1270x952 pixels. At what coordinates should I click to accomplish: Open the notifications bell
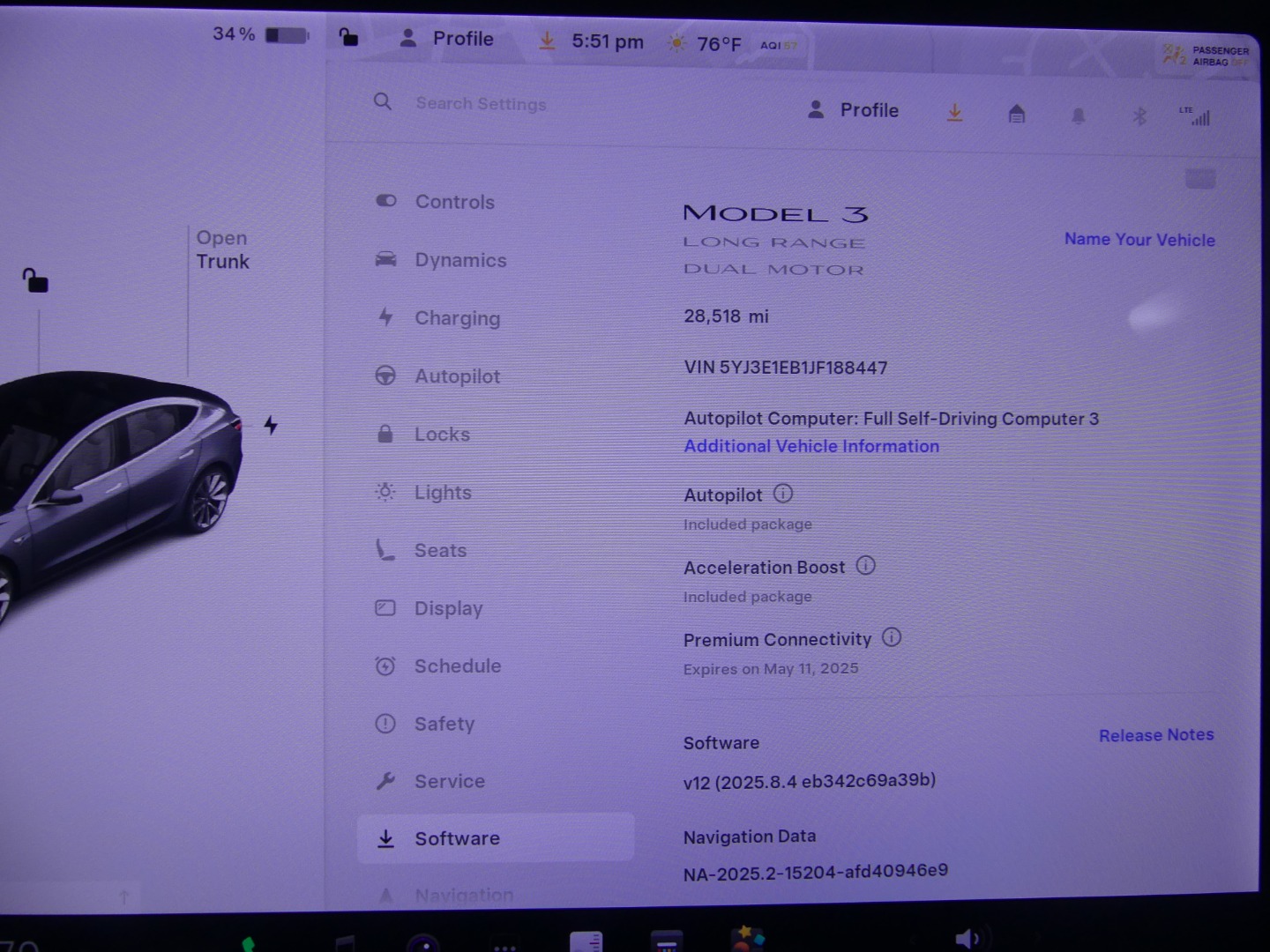click(x=1078, y=116)
